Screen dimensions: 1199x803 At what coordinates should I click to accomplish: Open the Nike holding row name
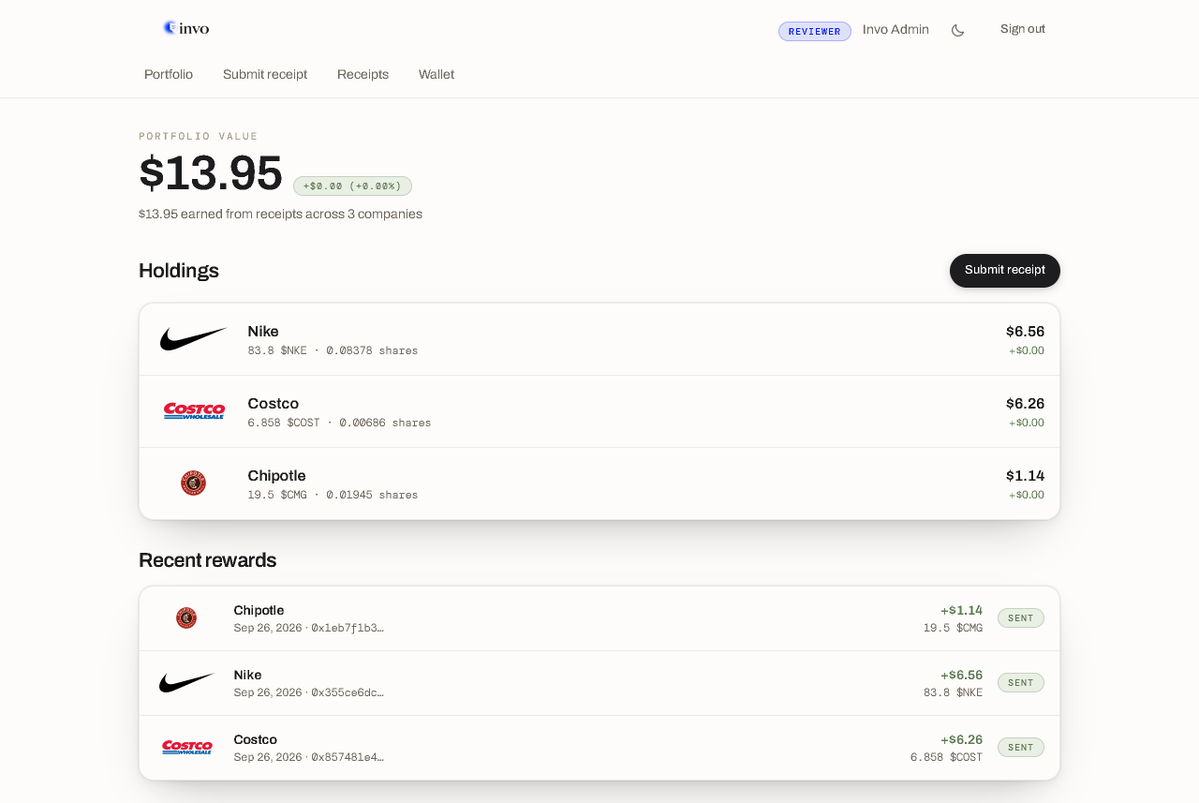coord(263,331)
